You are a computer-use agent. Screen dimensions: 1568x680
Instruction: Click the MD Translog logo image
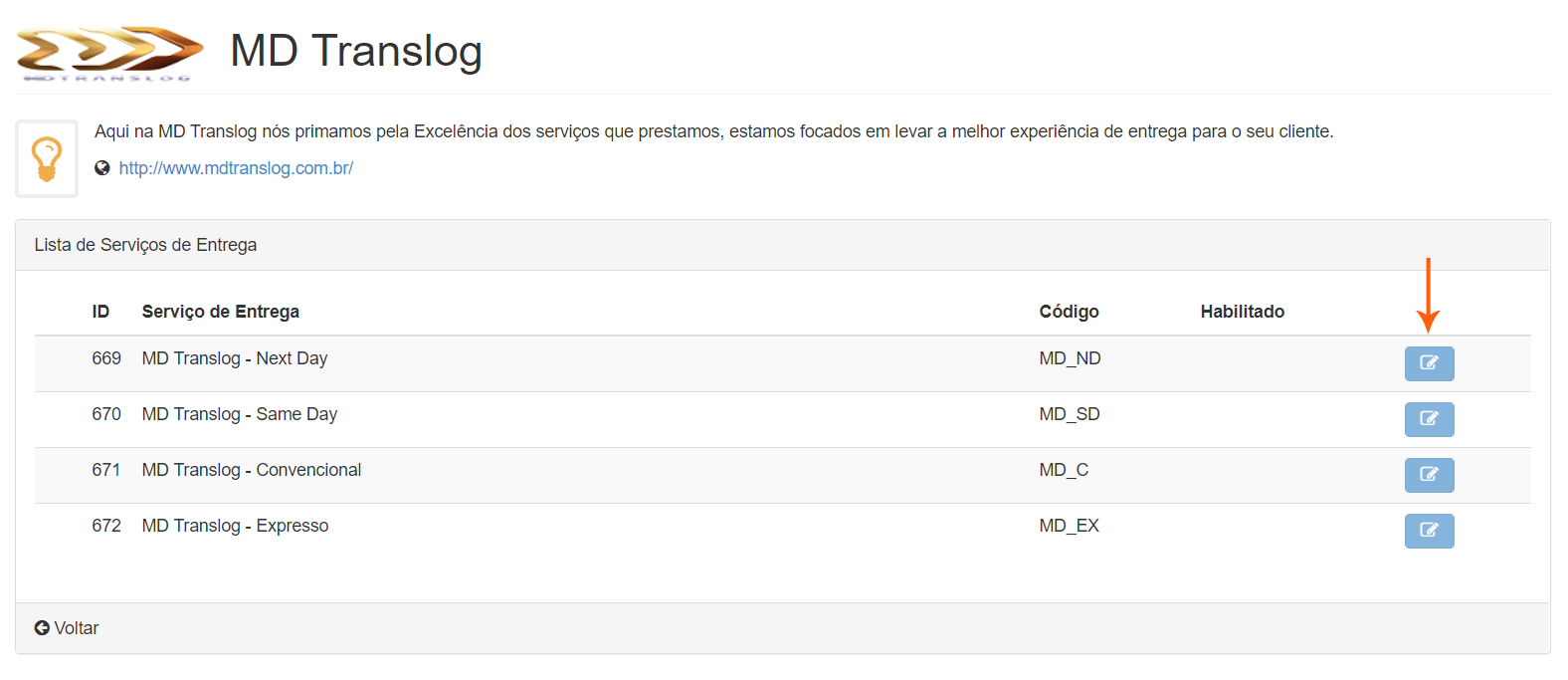point(109,52)
